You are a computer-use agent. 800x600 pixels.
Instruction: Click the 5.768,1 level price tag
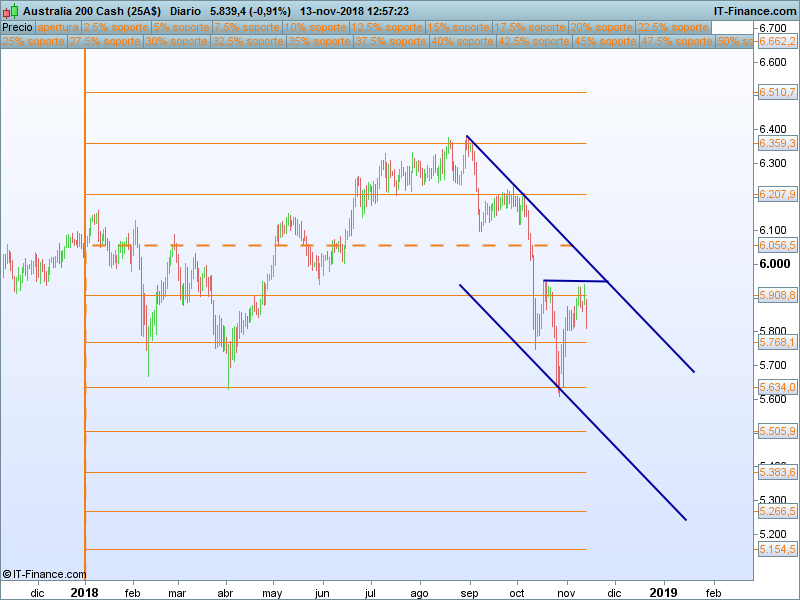coord(777,342)
